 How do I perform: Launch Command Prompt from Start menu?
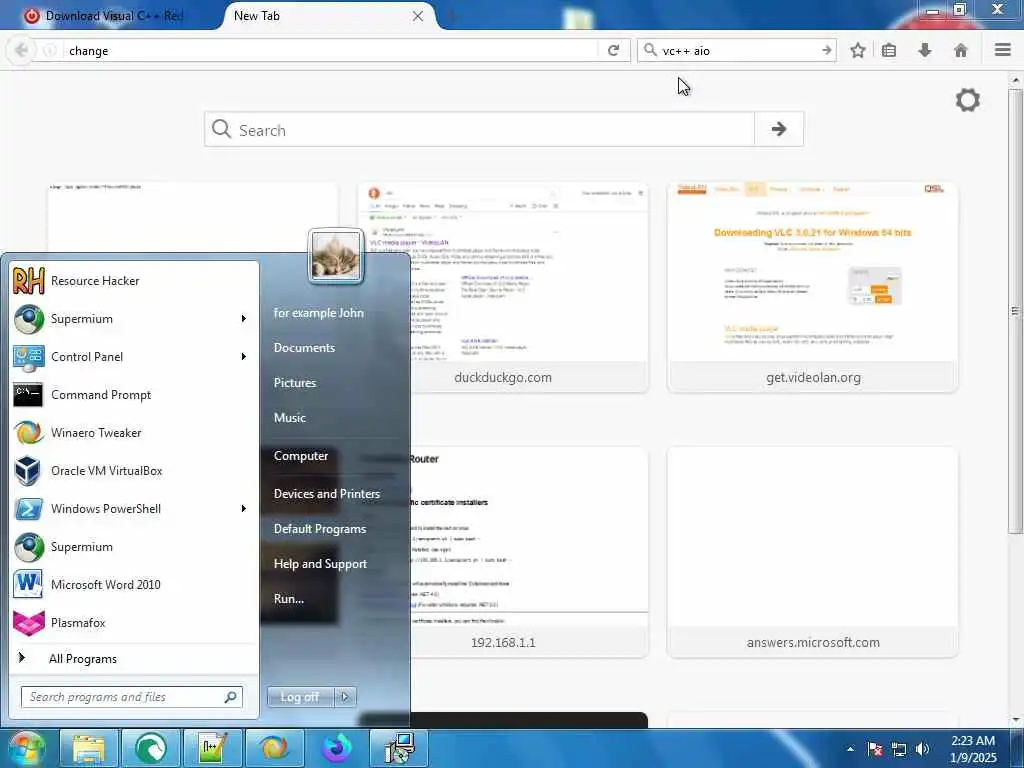(134, 394)
